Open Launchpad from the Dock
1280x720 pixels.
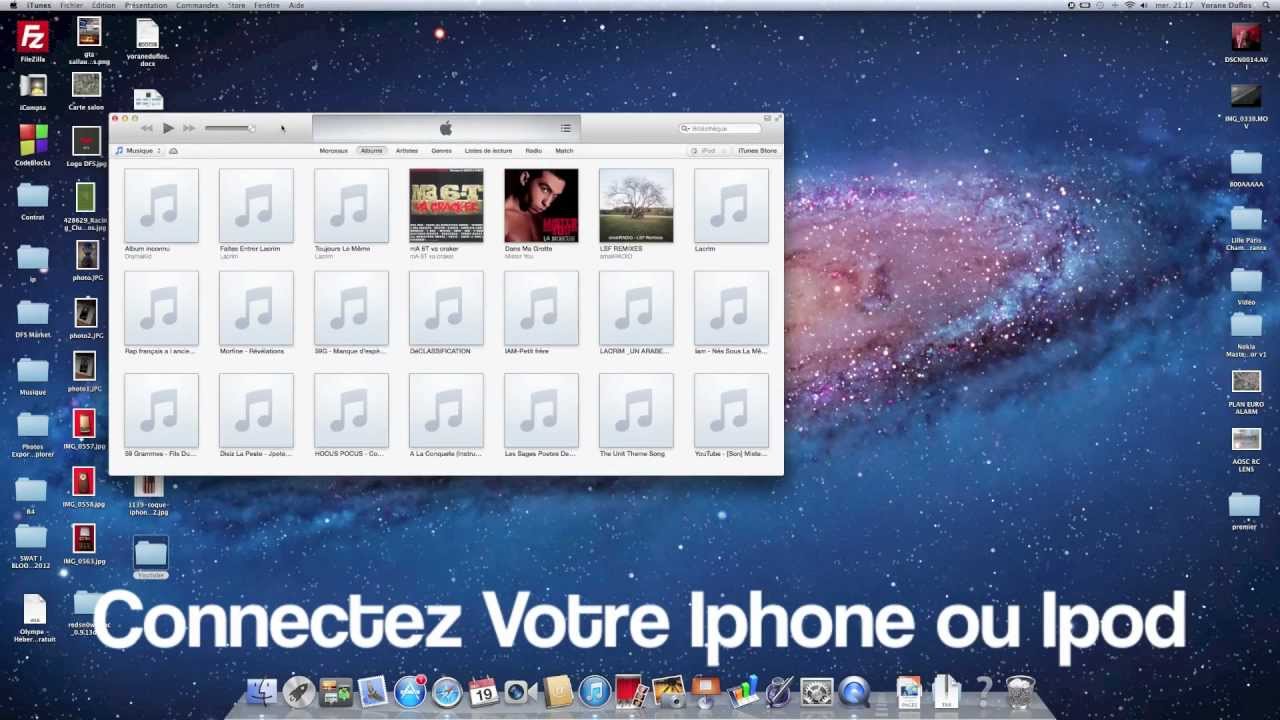point(298,692)
